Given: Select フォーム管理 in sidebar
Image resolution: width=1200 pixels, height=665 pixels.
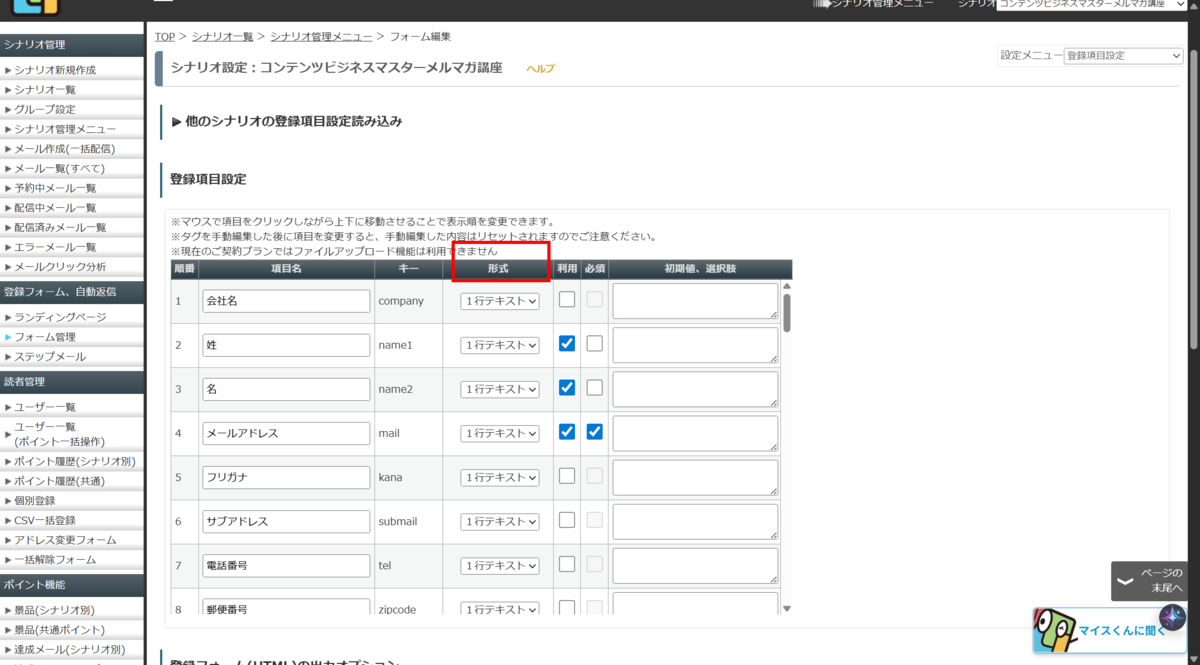Looking at the screenshot, I should (45, 337).
